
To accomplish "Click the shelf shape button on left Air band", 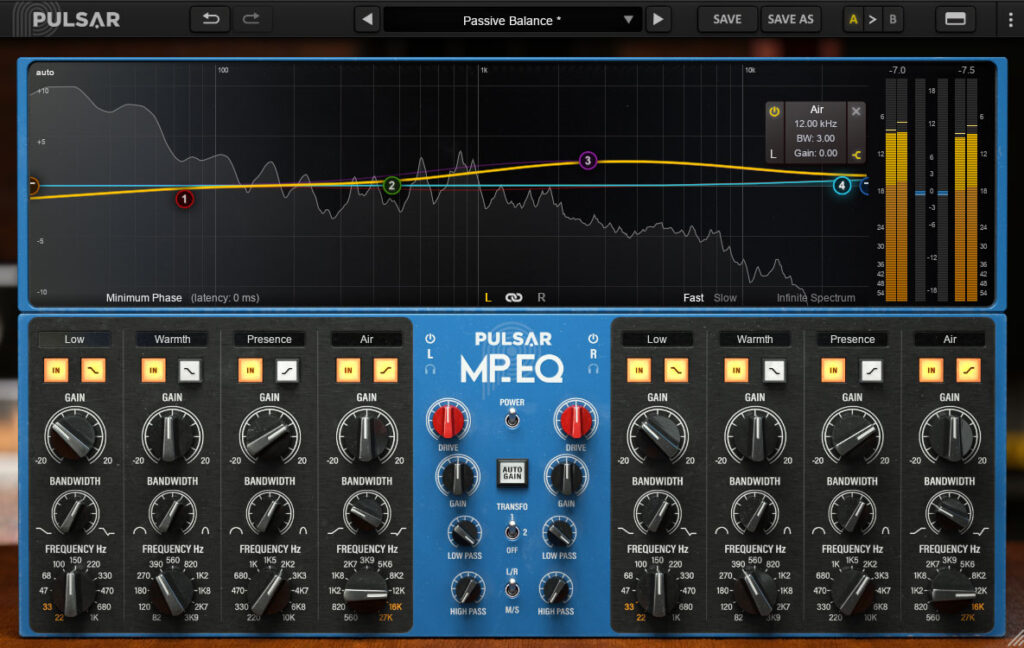I will [385, 371].
